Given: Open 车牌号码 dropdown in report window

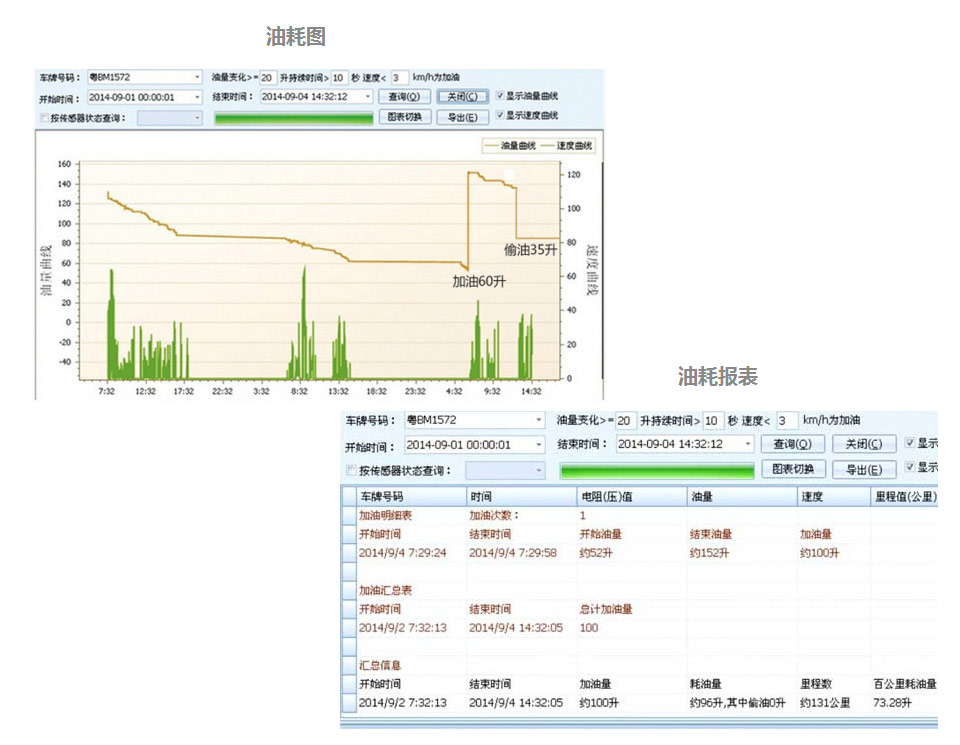Looking at the screenshot, I should pos(539,421).
